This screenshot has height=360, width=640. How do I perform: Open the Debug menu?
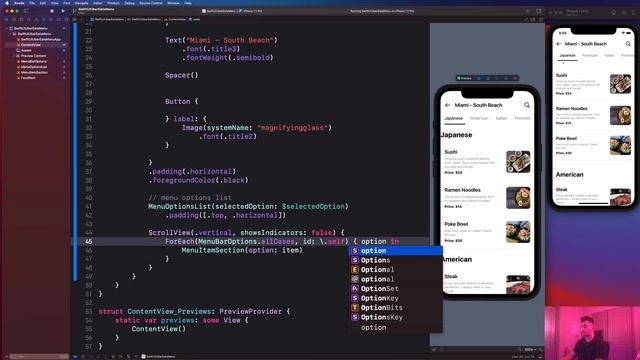click(x=129, y=3)
